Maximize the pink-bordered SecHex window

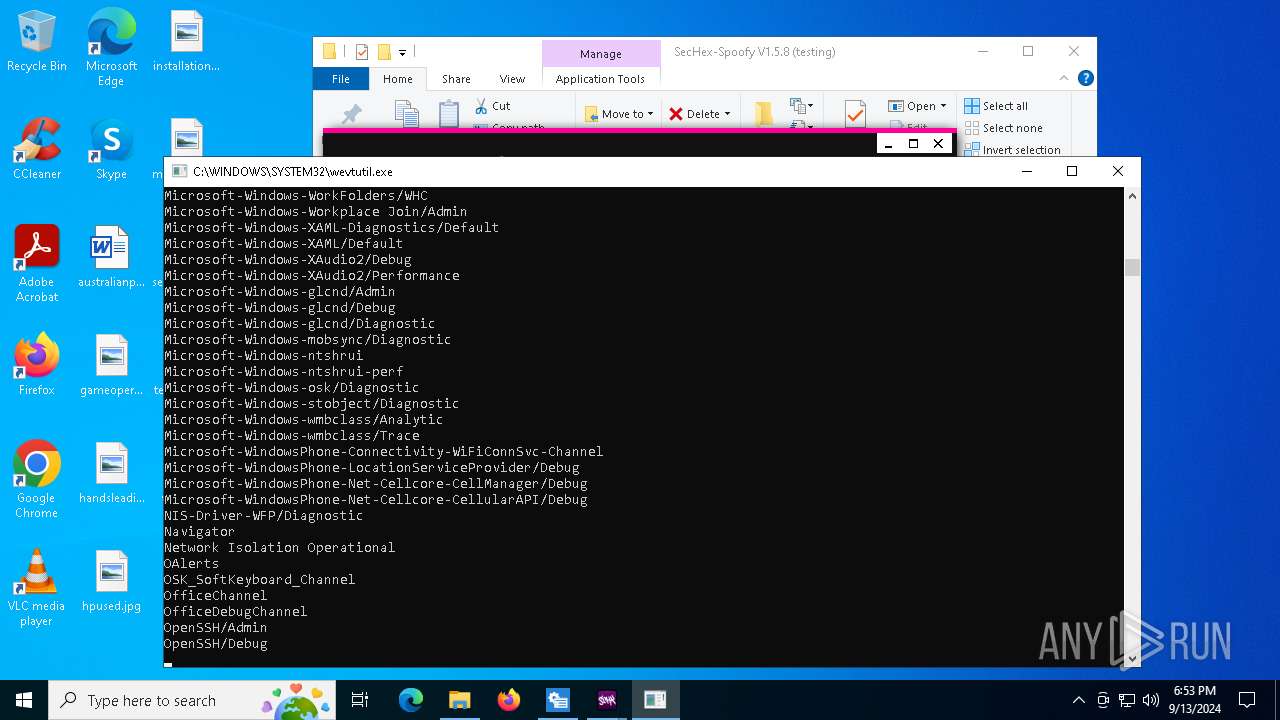tap(913, 144)
